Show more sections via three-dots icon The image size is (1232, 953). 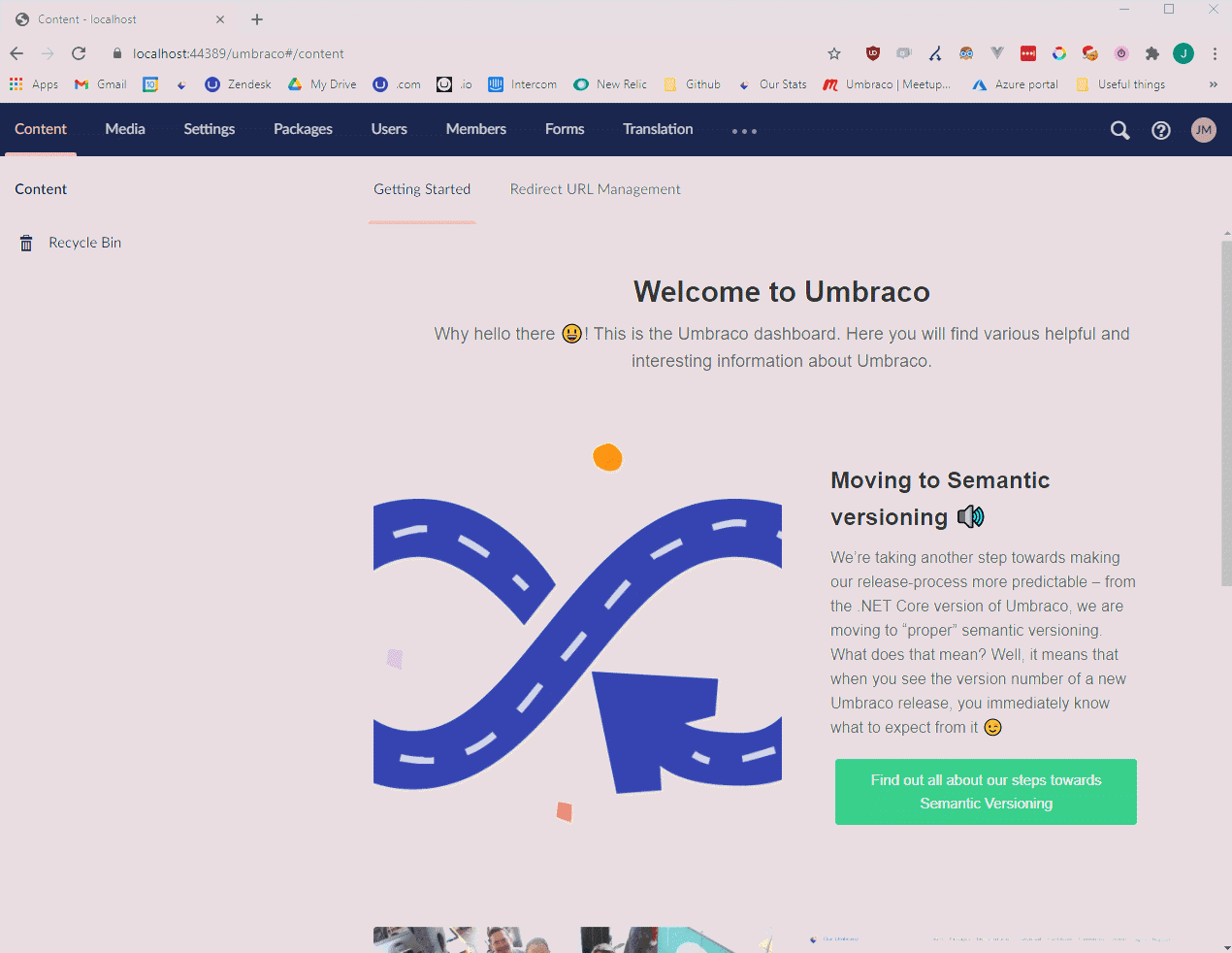(x=744, y=131)
